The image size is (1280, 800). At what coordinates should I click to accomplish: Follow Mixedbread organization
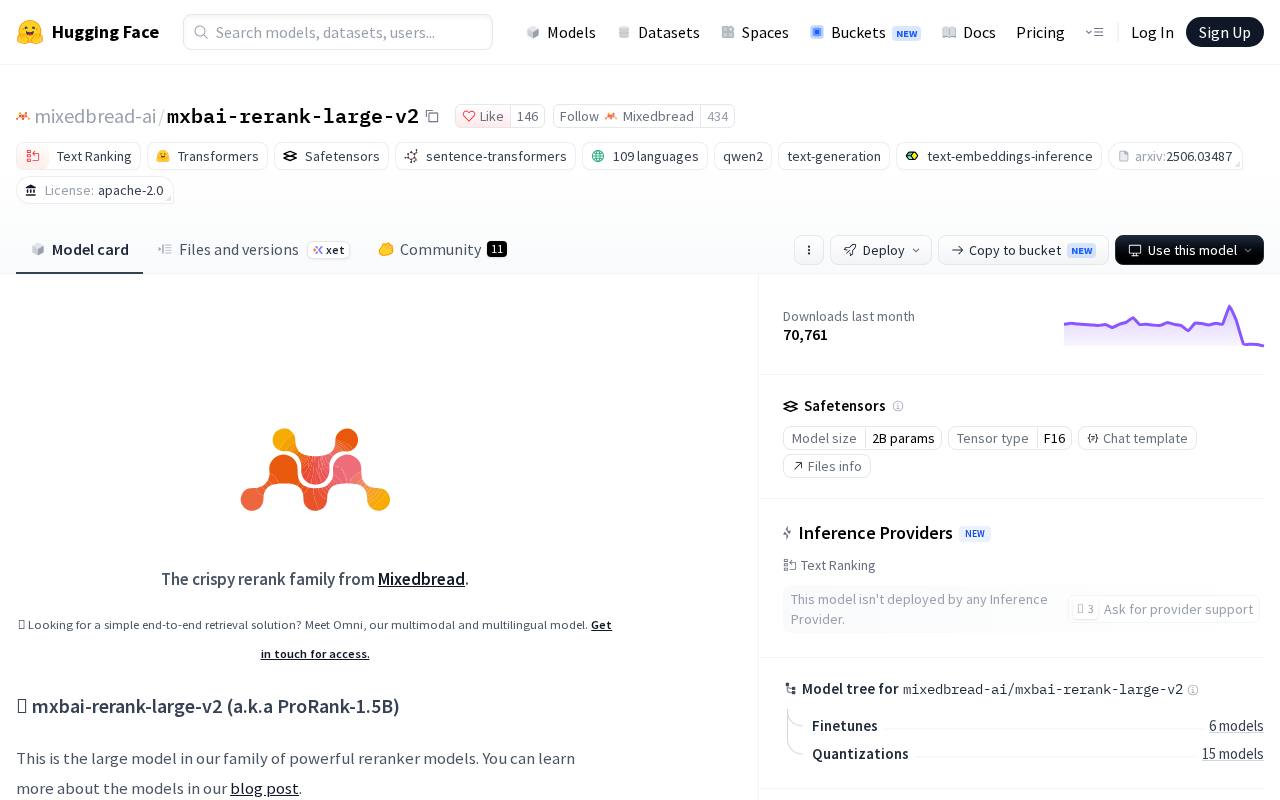tap(627, 116)
